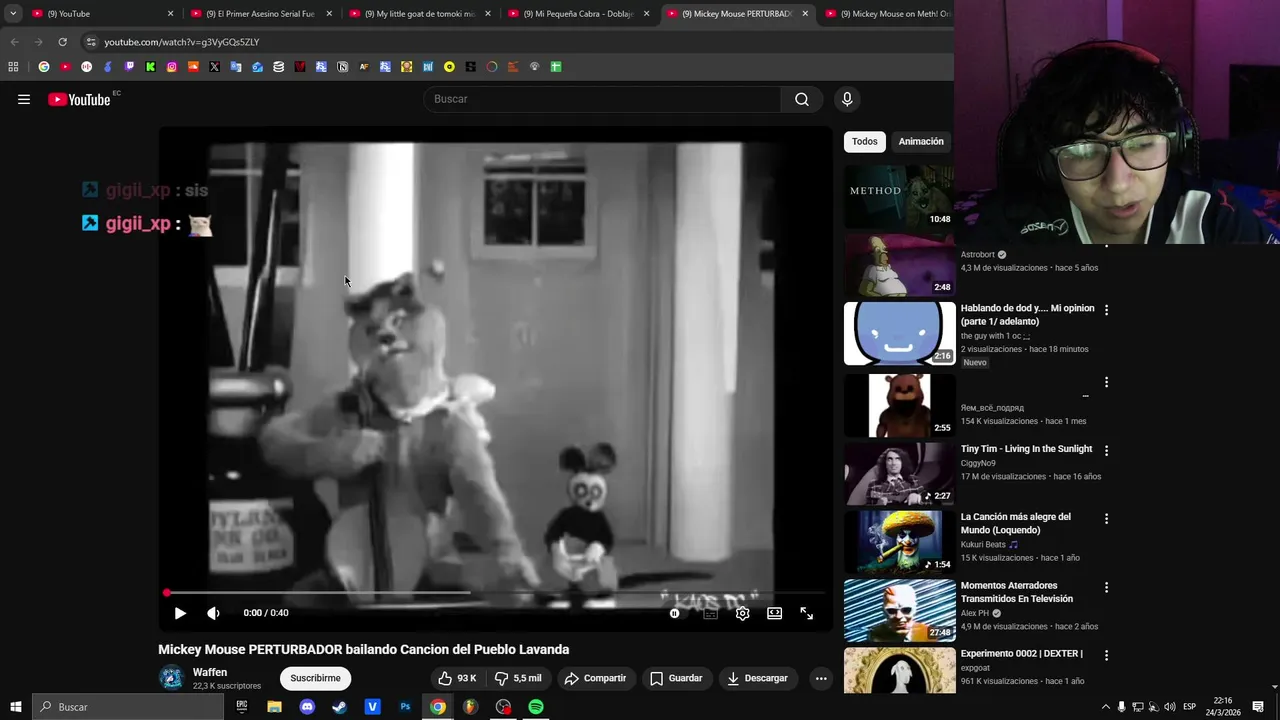Open the notification center icon
Image resolution: width=1280 pixels, height=720 pixels.
tap(1259, 707)
